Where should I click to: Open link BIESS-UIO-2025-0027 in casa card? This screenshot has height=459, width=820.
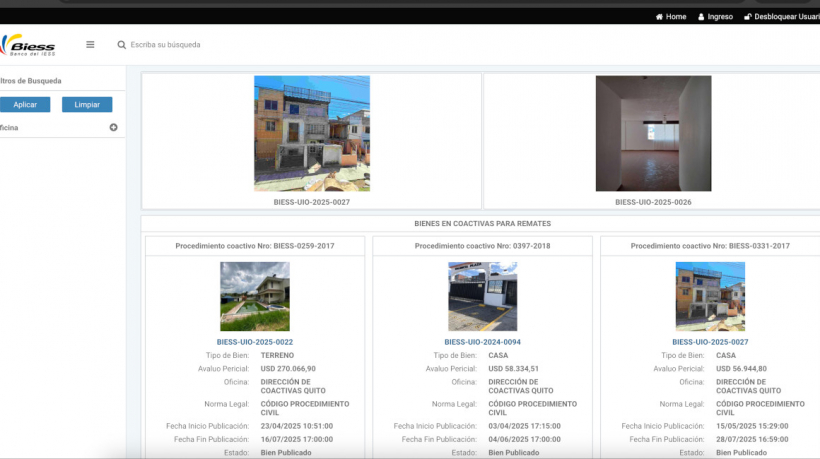[710, 342]
